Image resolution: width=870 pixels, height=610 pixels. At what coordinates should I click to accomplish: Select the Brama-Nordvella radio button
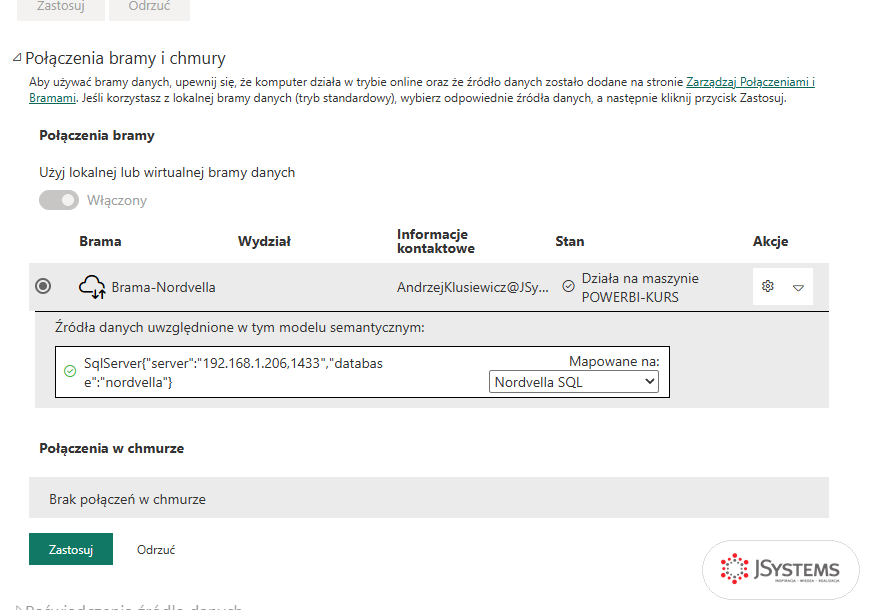click(x=43, y=286)
